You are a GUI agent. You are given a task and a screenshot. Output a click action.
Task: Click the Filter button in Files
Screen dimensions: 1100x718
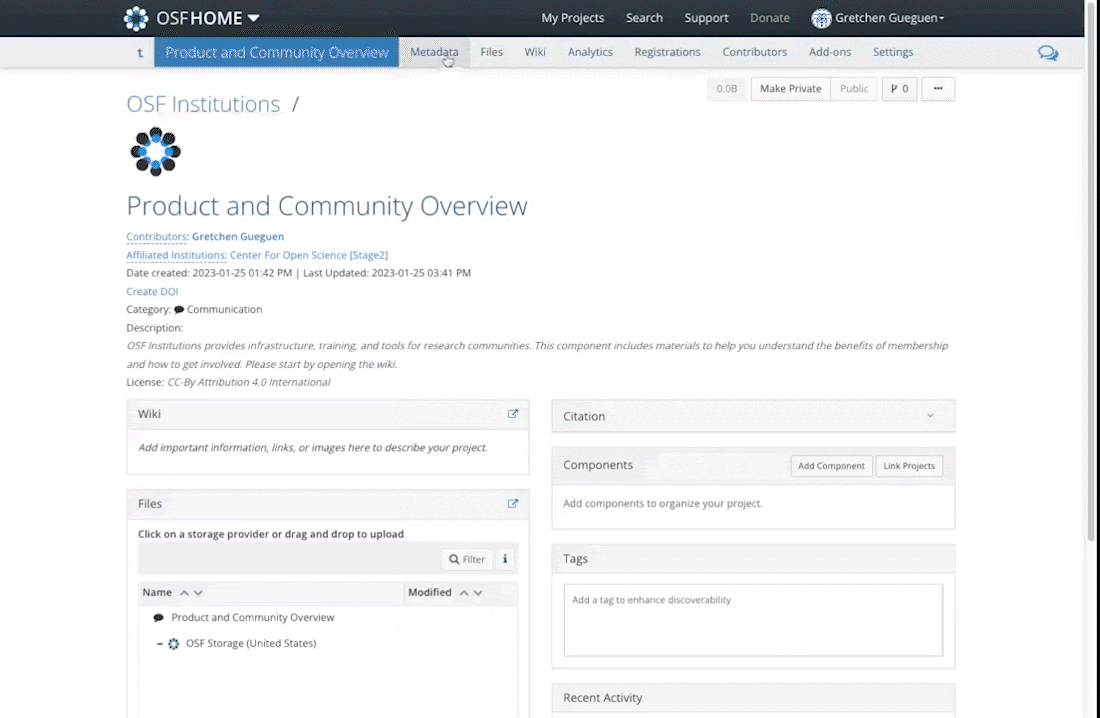click(x=467, y=559)
